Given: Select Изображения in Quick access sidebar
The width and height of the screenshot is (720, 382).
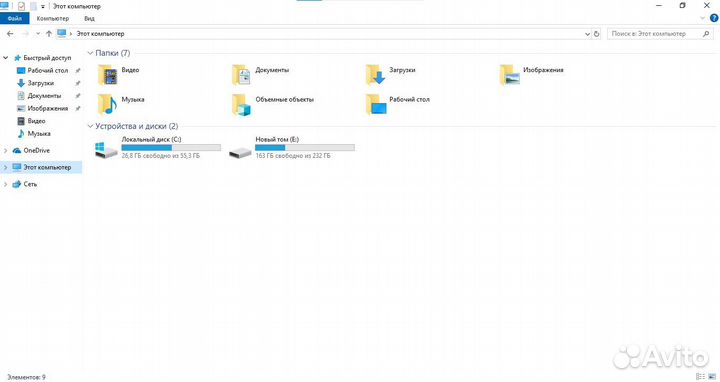Looking at the screenshot, I should pos(42,108).
